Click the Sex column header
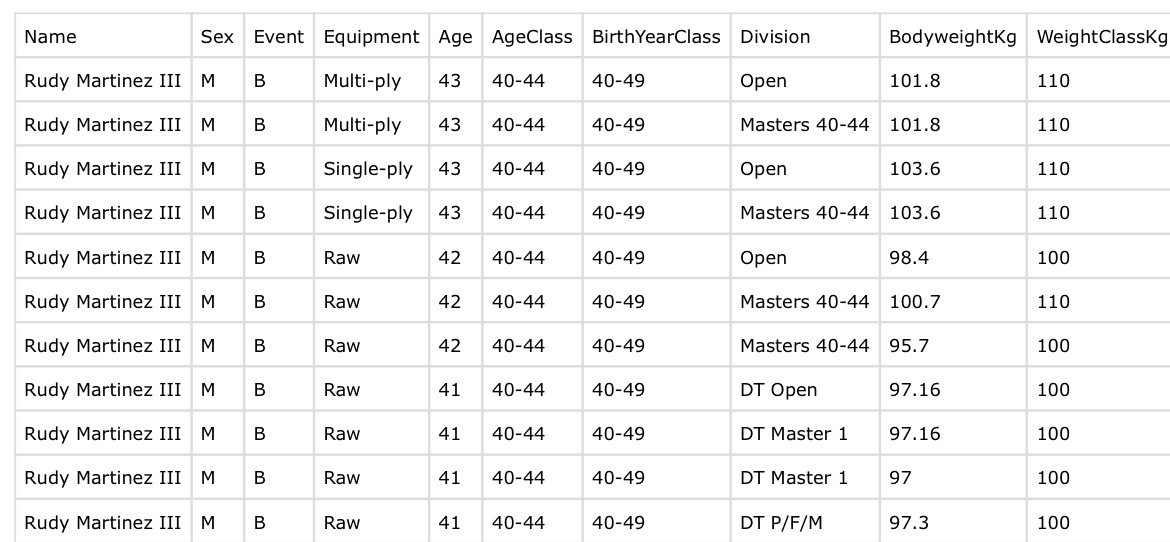 (x=217, y=37)
